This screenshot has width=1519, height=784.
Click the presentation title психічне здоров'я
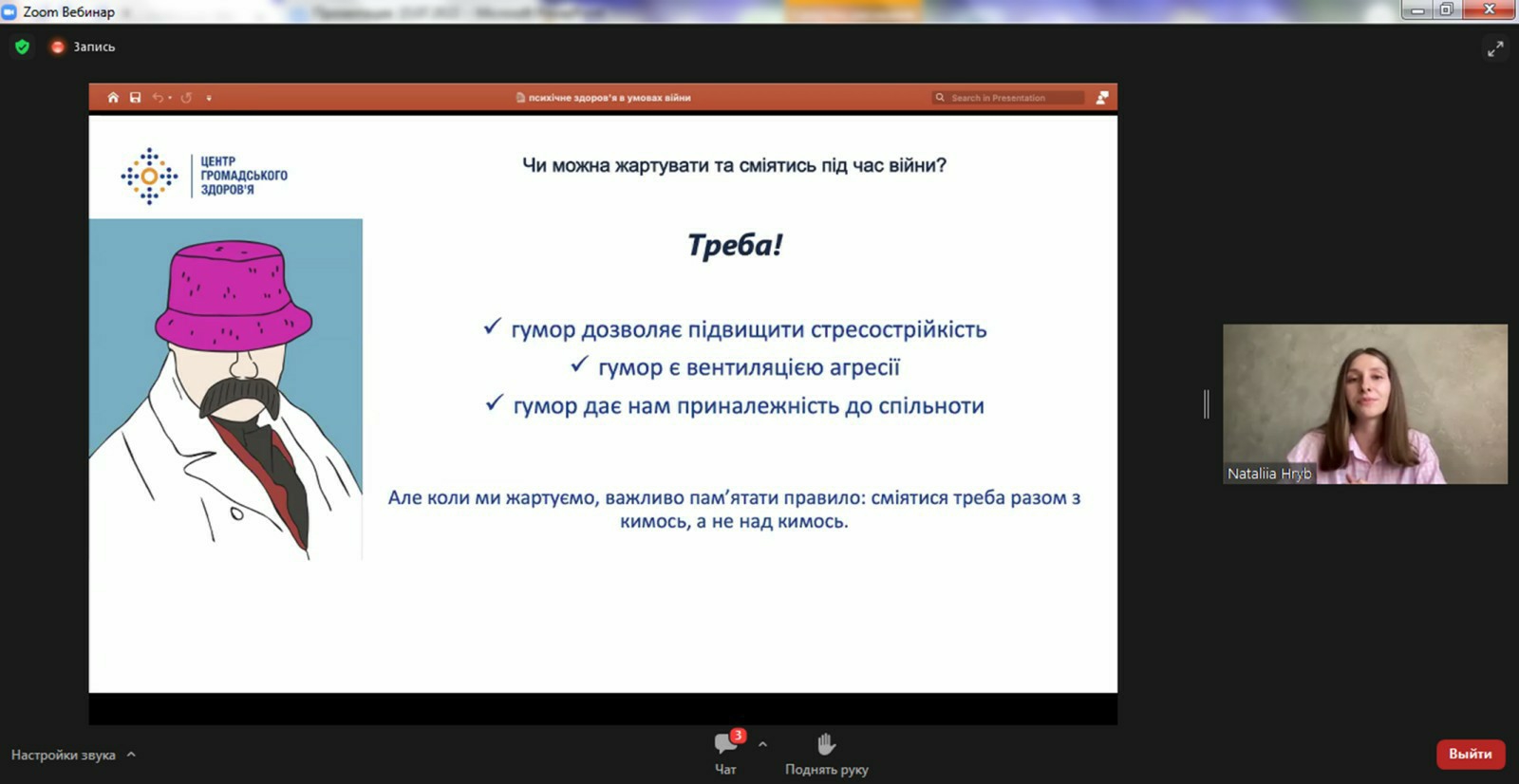click(x=609, y=98)
